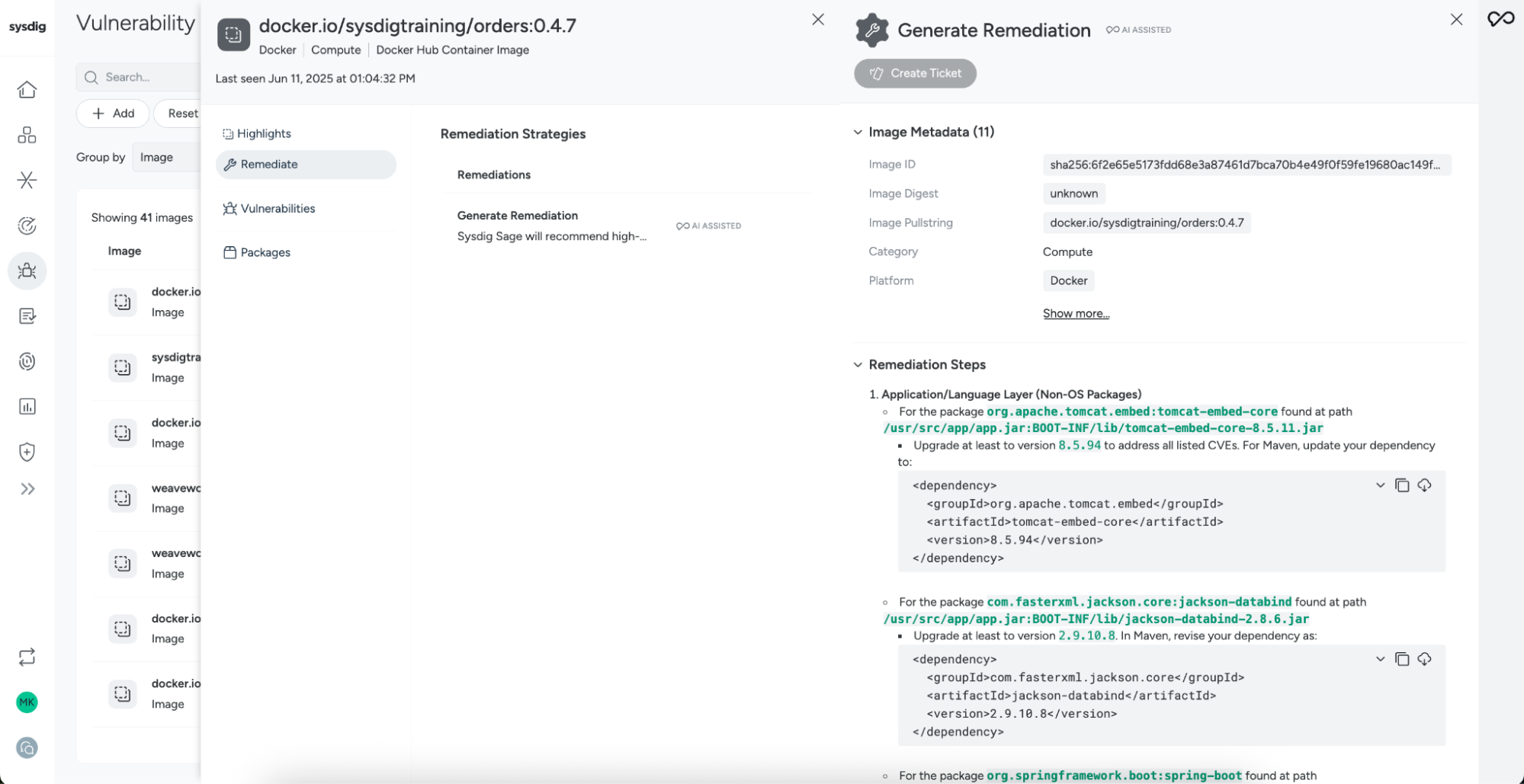The image size is (1524, 784).
Task: Click the wrench icon beside Generate Remediation title
Action: click(872, 30)
